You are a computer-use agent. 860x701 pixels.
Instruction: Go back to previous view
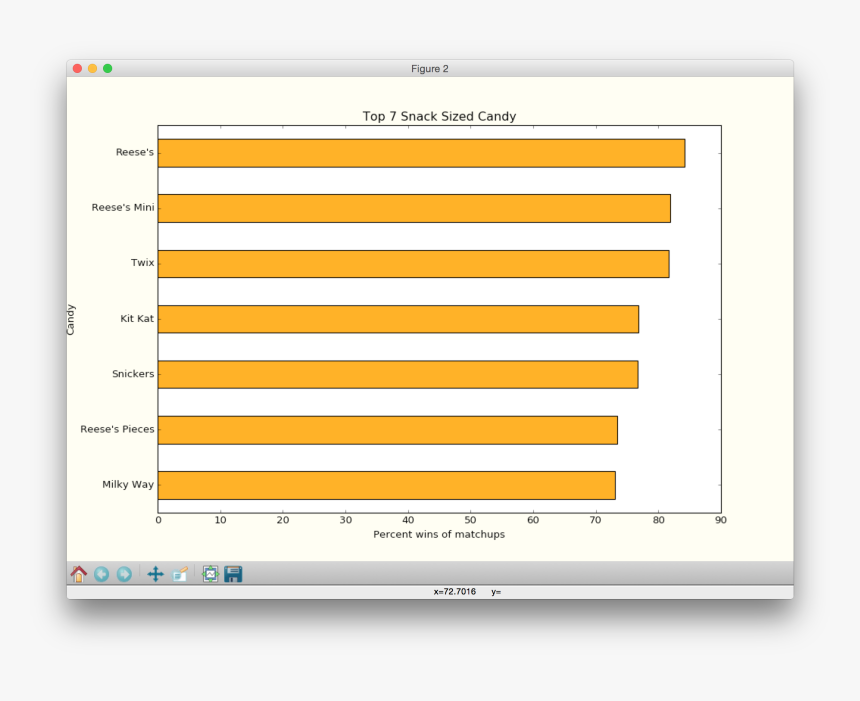point(101,574)
